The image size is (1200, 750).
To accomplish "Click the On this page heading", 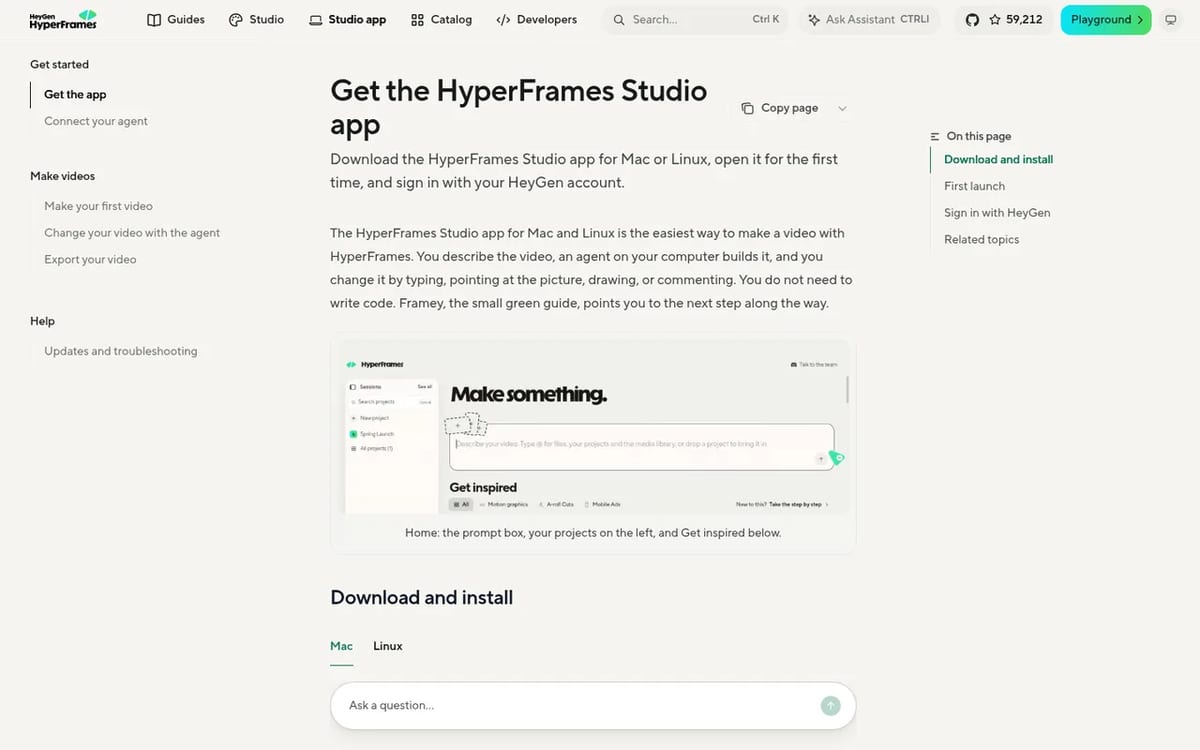I will (x=971, y=136).
